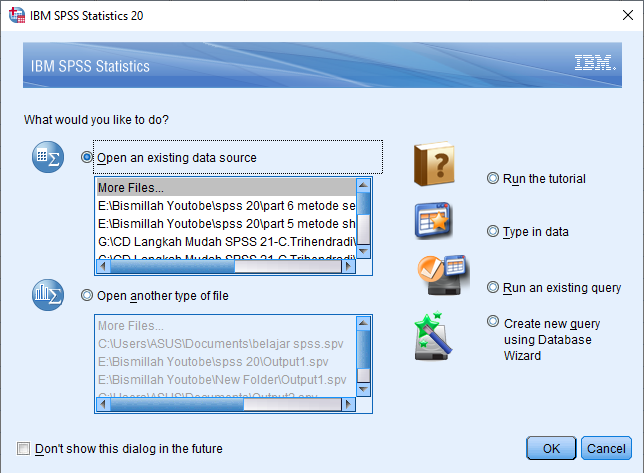Click the Database Wizard wand icon

point(433,336)
